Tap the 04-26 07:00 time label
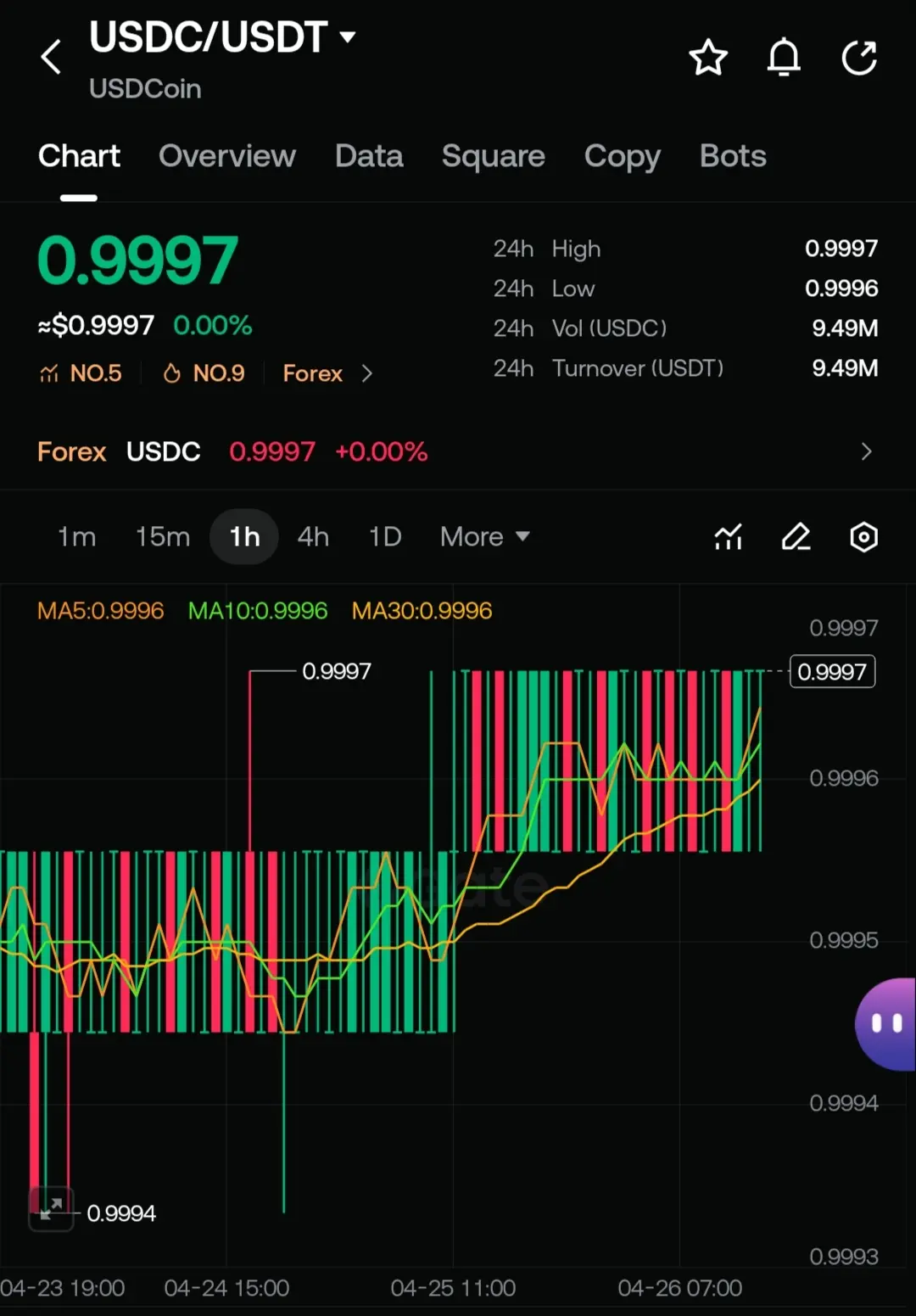The width and height of the screenshot is (916, 1316). pos(680,1288)
